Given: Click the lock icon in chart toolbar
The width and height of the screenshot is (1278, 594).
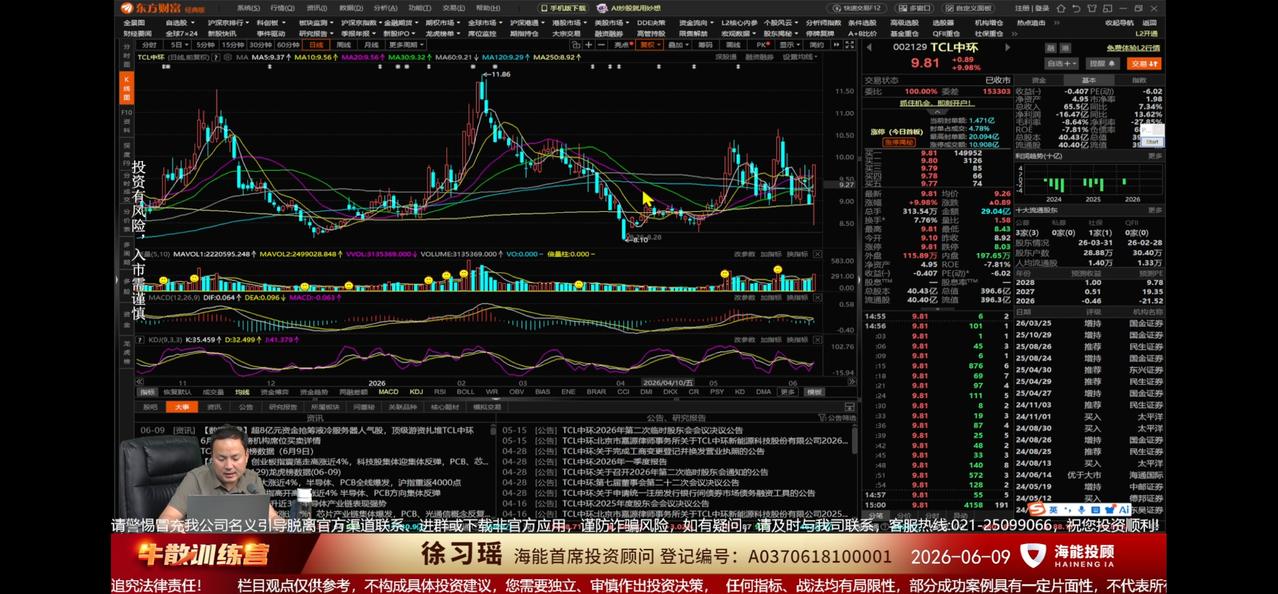Looking at the screenshot, I should click(575, 44).
